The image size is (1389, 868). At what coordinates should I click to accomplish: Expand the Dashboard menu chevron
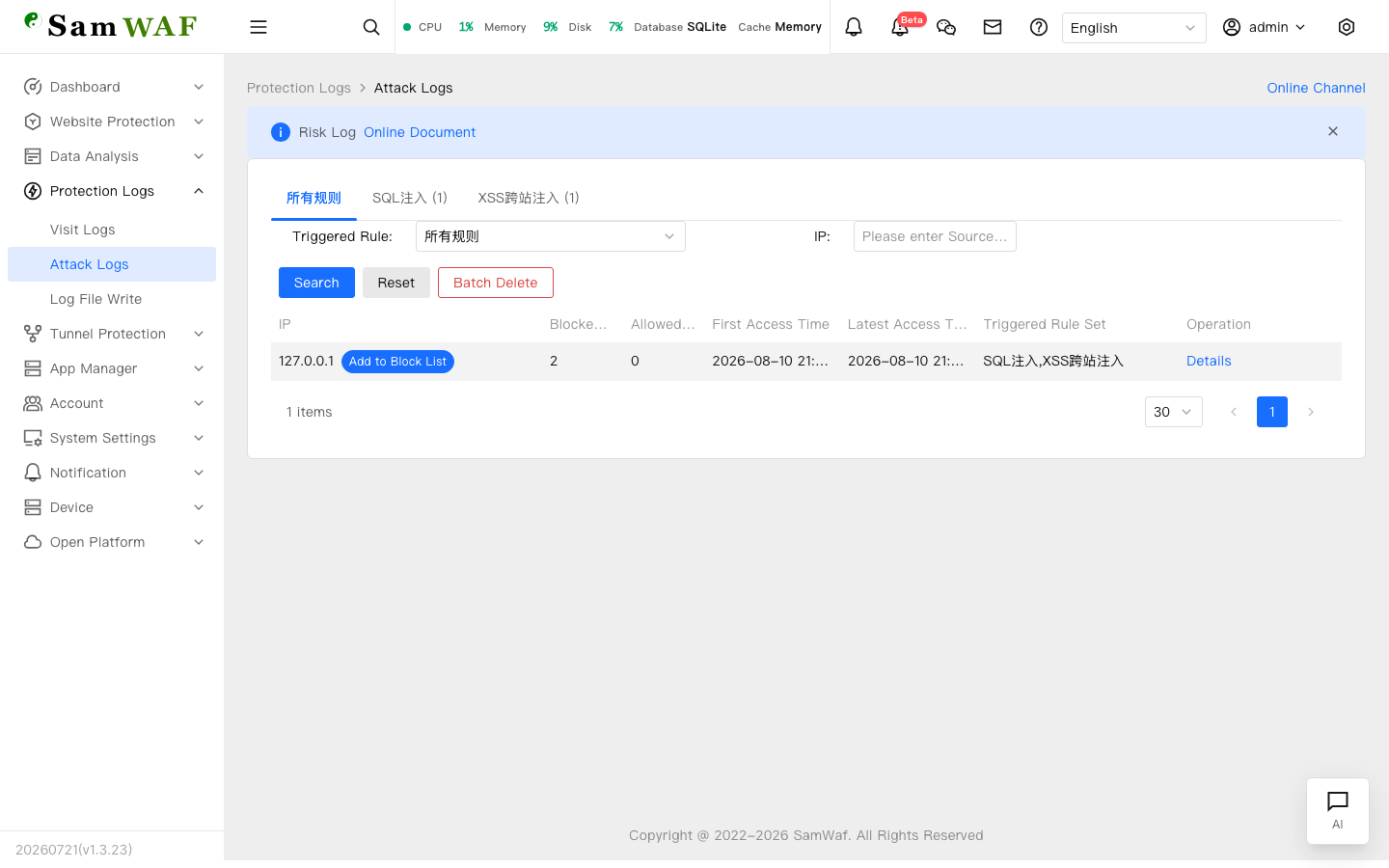199,87
